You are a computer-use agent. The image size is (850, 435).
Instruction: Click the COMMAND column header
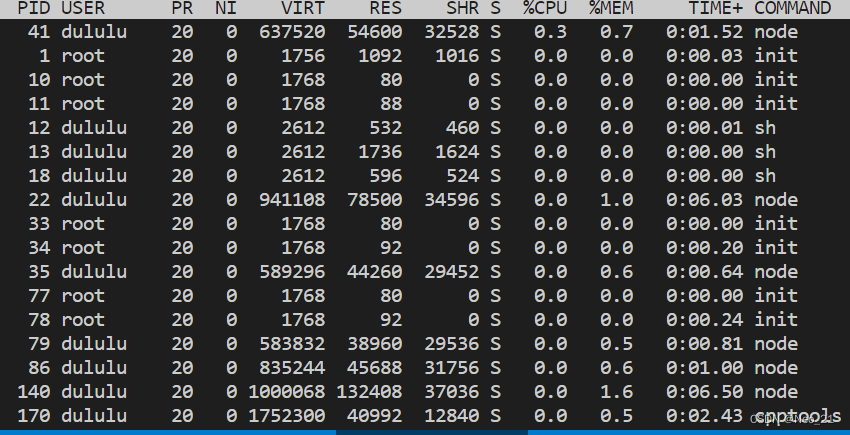[792, 8]
